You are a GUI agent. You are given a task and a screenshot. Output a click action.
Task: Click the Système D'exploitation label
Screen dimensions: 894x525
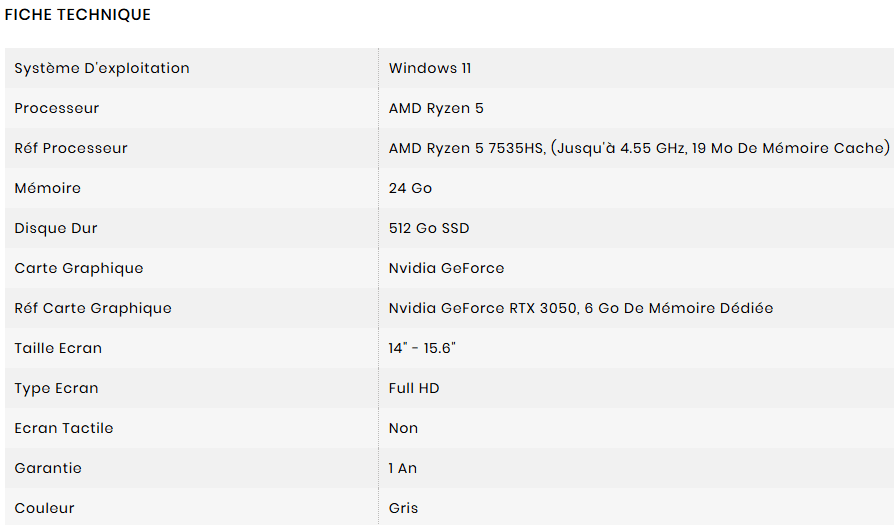coord(102,68)
